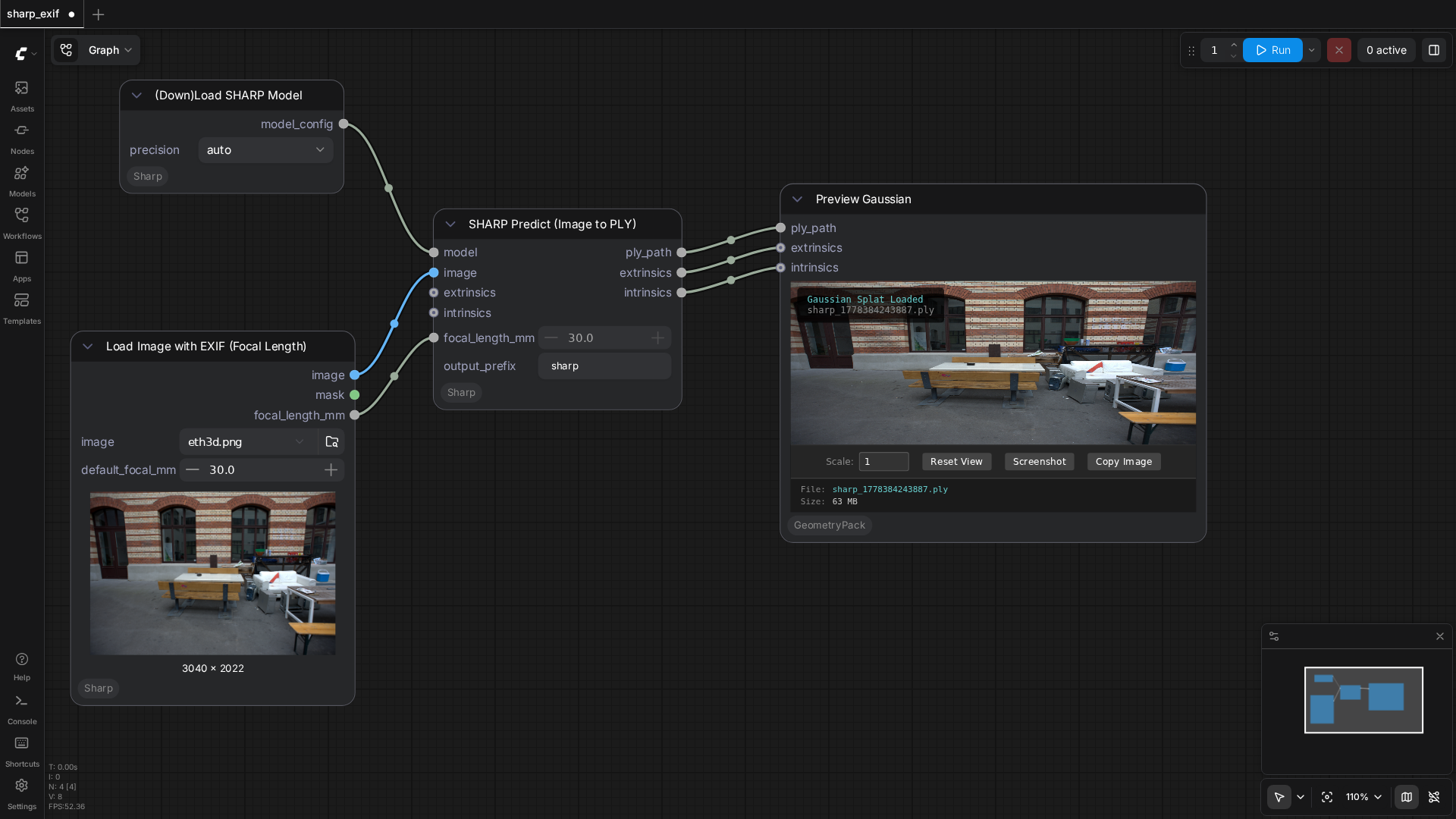Open the Workflows sidebar panel
The height and width of the screenshot is (819, 1456).
point(22,223)
